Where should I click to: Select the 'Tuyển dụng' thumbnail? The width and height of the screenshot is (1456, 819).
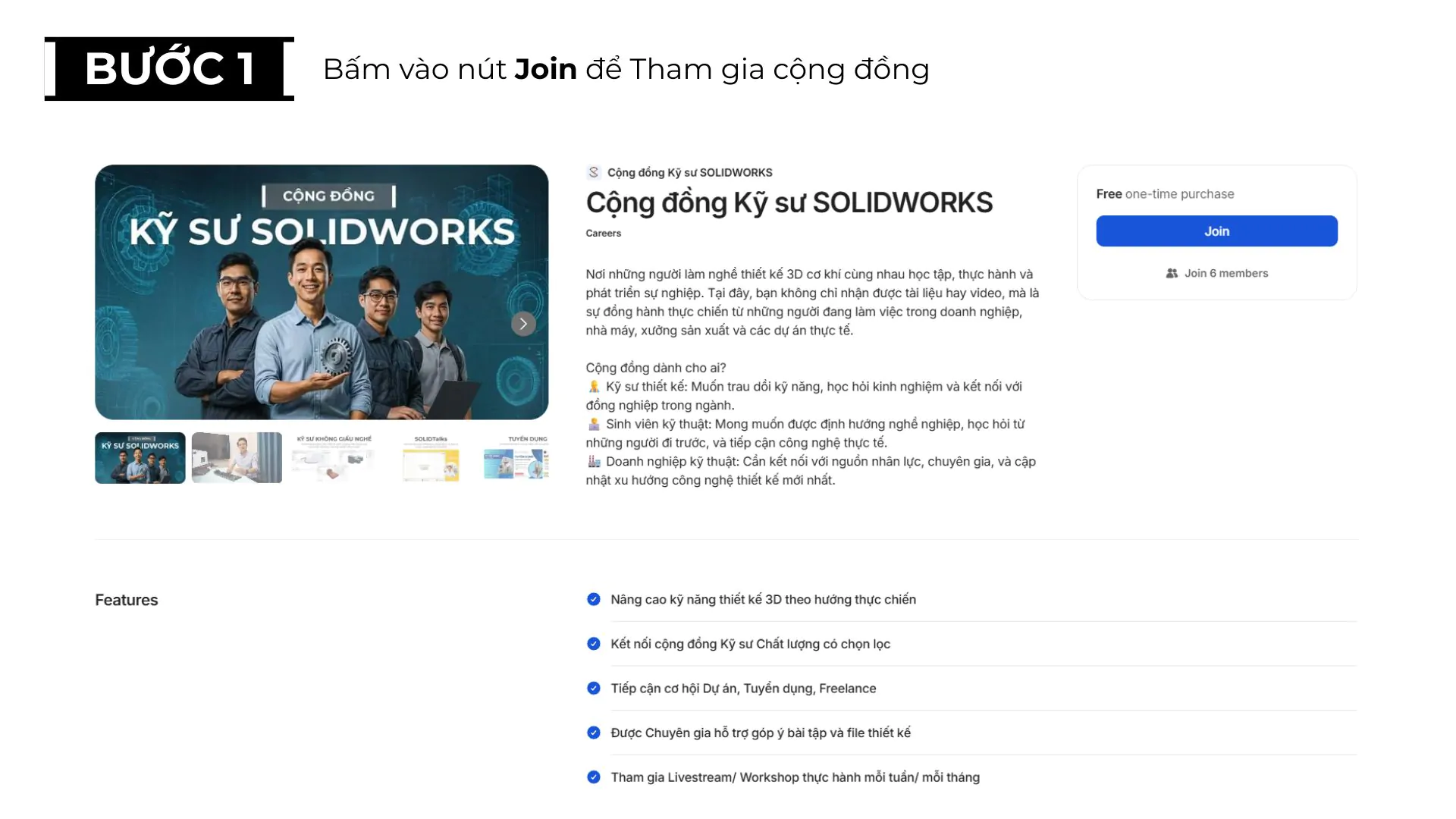pyautogui.click(x=516, y=458)
